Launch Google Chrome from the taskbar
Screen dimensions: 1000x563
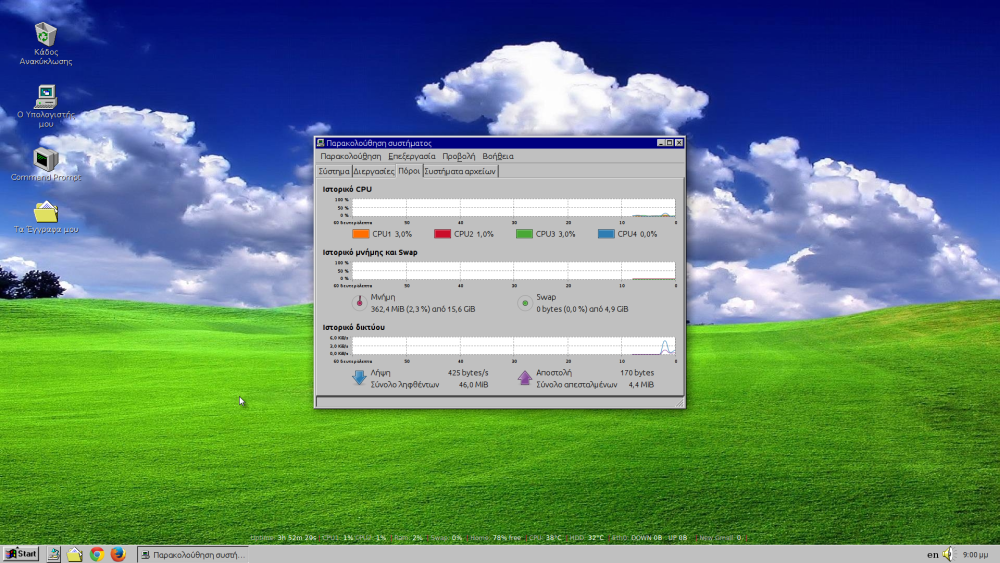point(97,555)
